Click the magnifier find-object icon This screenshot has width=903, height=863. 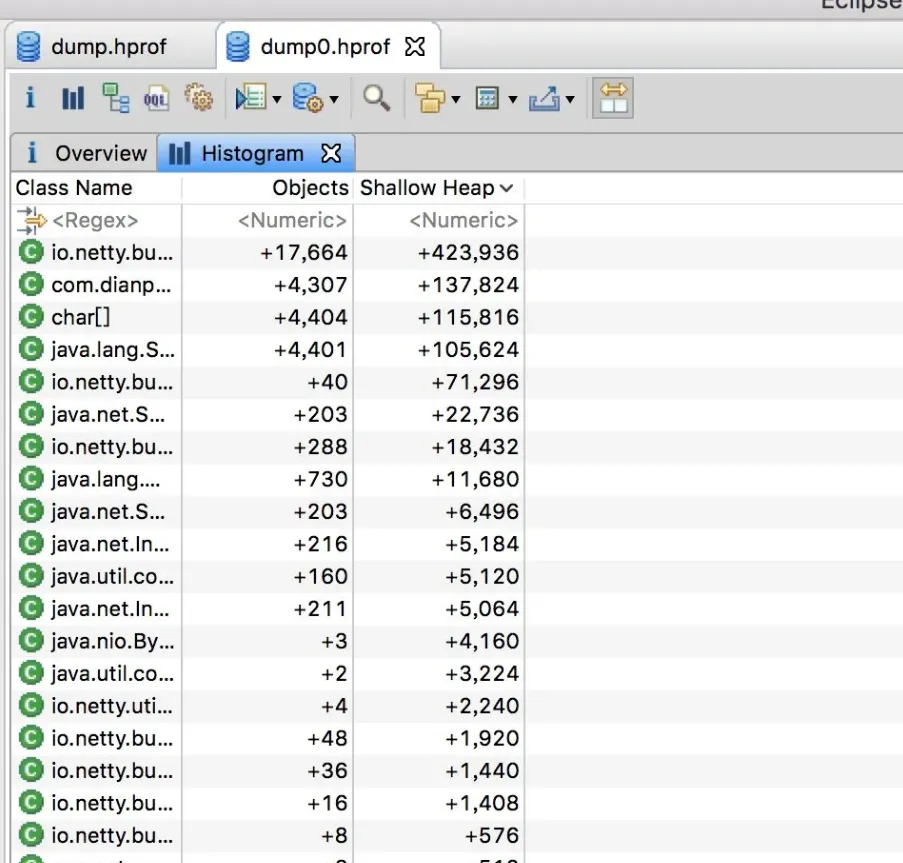tap(377, 98)
